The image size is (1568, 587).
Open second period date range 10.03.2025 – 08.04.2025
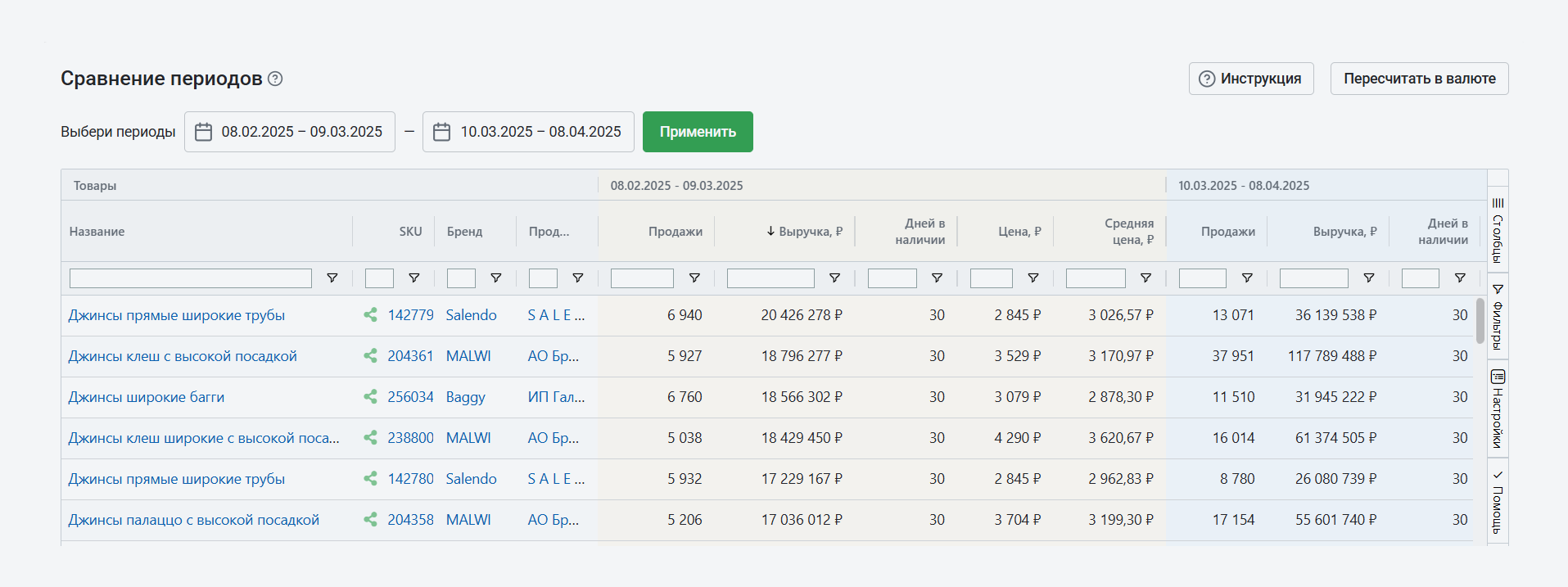click(x=528, y=132)
